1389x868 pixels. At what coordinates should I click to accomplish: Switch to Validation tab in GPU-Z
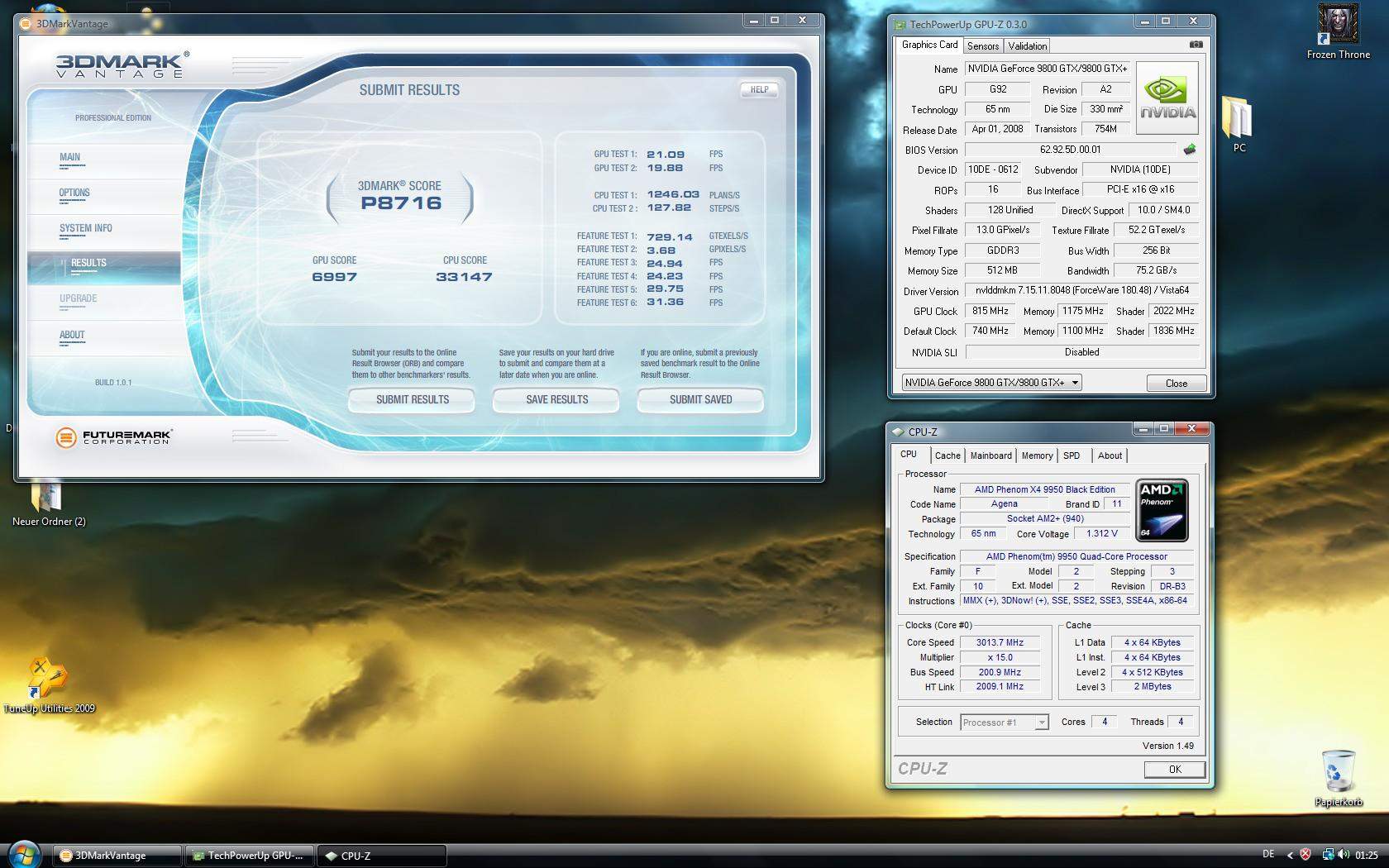[1028, 46]
